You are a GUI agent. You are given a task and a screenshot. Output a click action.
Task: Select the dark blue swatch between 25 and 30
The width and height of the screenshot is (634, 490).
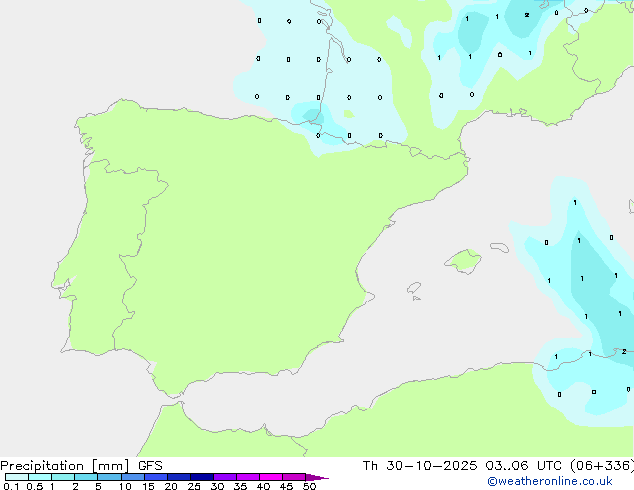202,477
